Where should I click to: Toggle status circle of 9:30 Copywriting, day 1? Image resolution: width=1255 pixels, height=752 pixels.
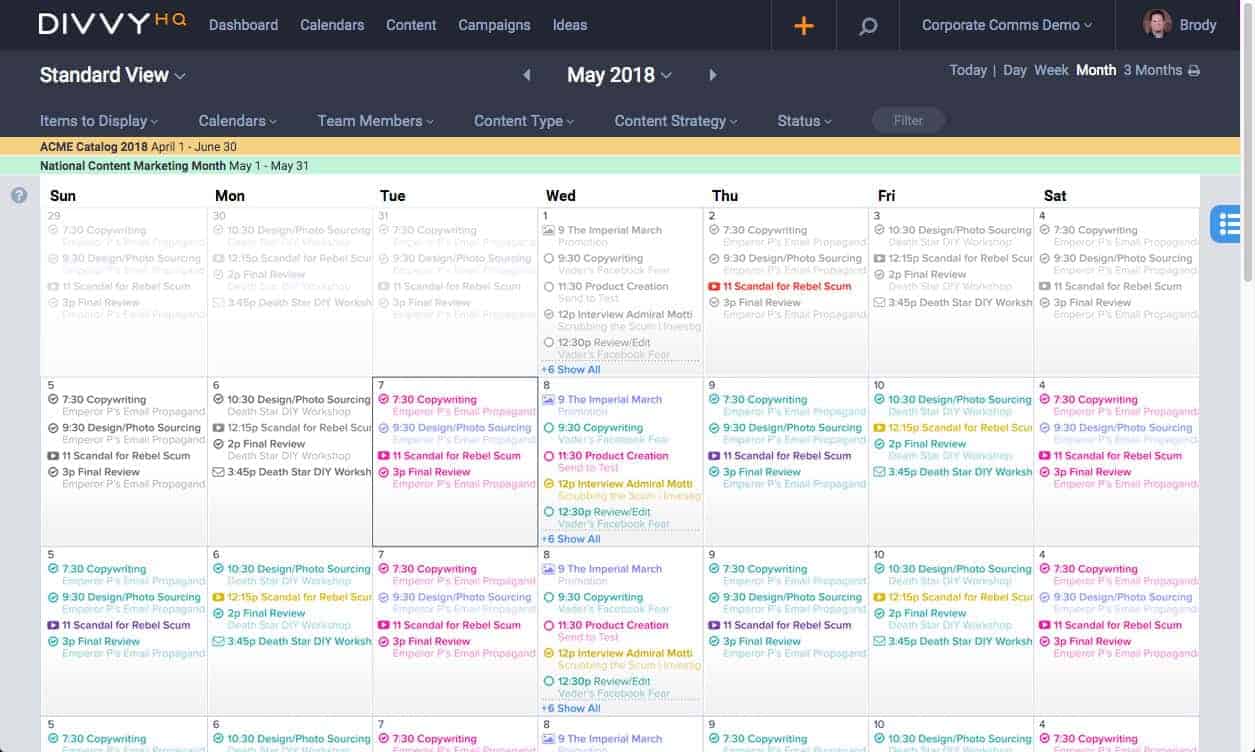pyautogui.click(x=548, y=258)
